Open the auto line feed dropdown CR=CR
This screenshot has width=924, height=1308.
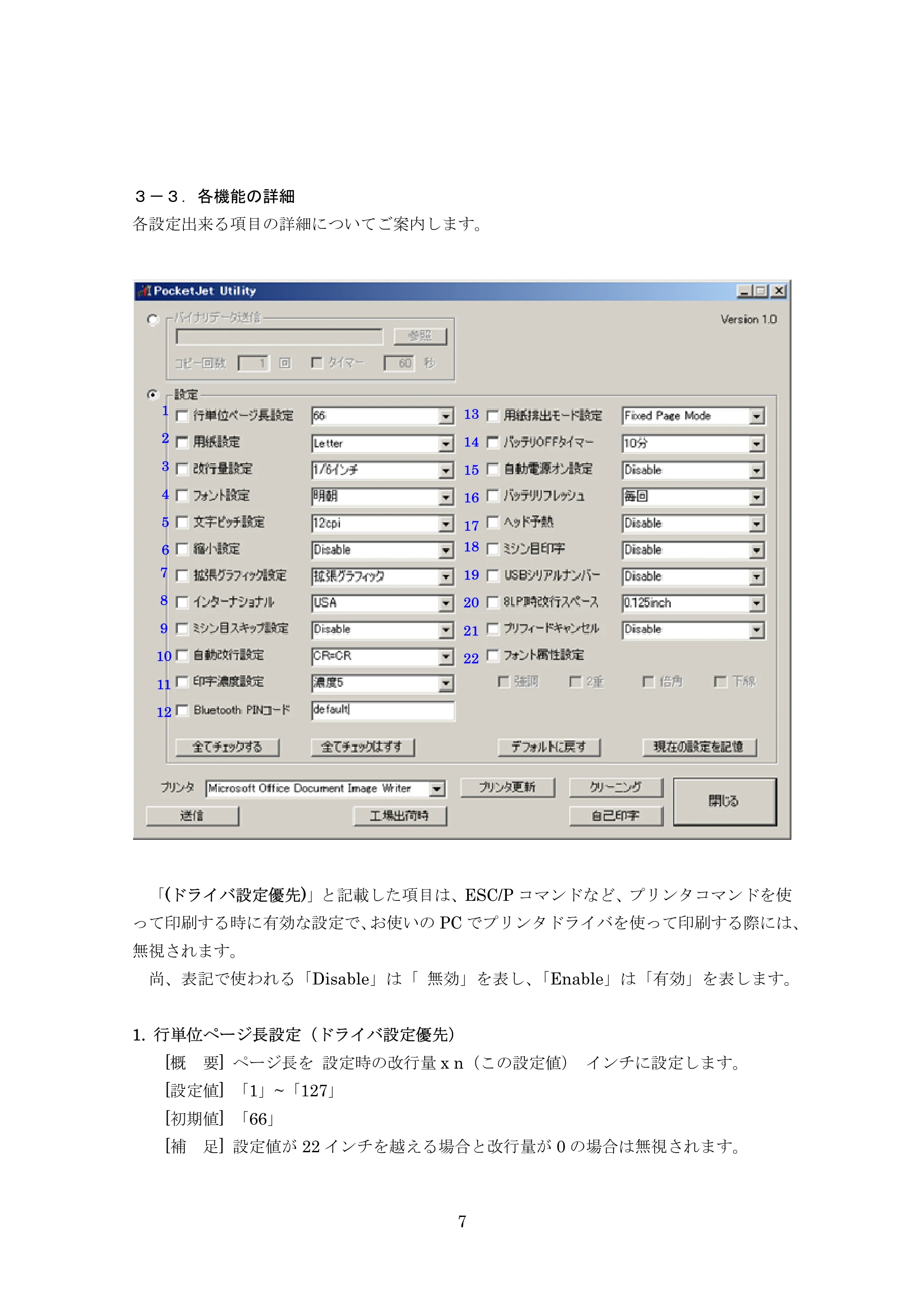click(x=383, y=657)
